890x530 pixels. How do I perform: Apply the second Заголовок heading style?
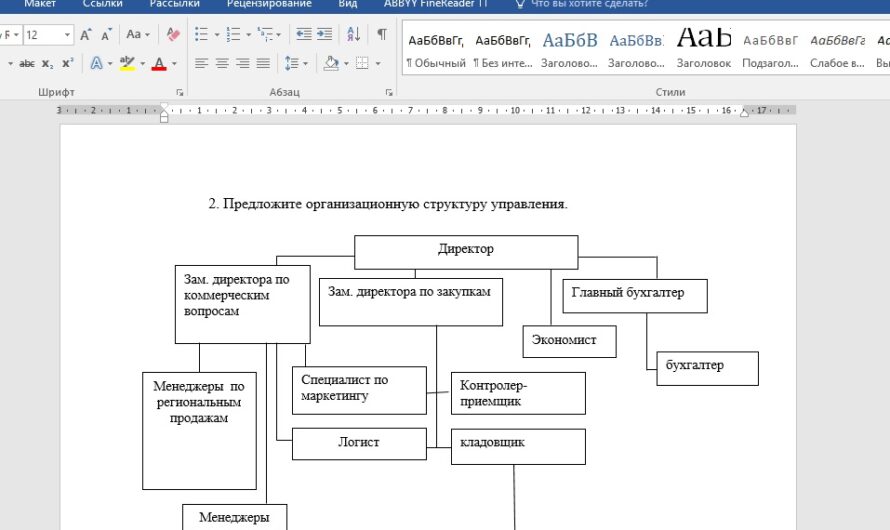[x=636, y=49]
